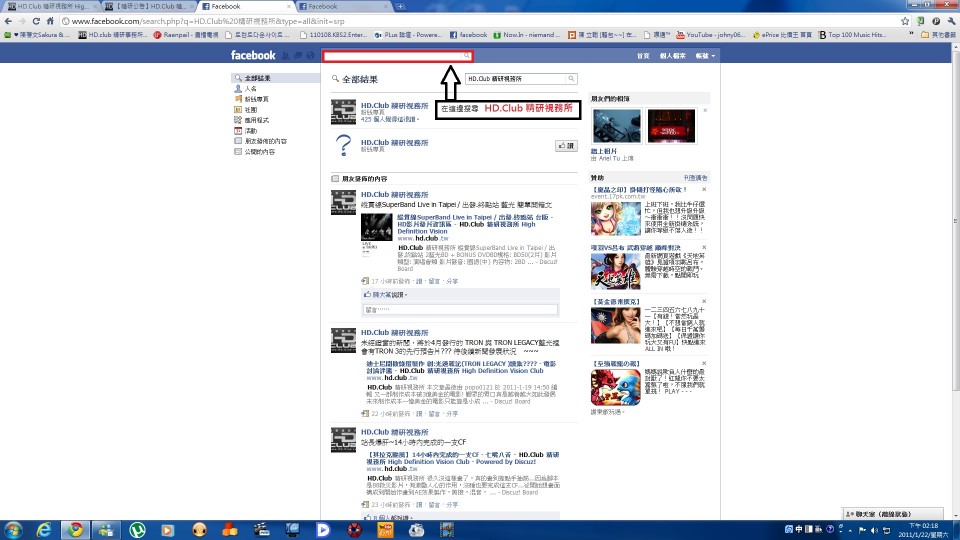Screen dimensions: 960x540
Task: Open 【魔晶之印】 sponsored ad title
Action: coord(639,190)
